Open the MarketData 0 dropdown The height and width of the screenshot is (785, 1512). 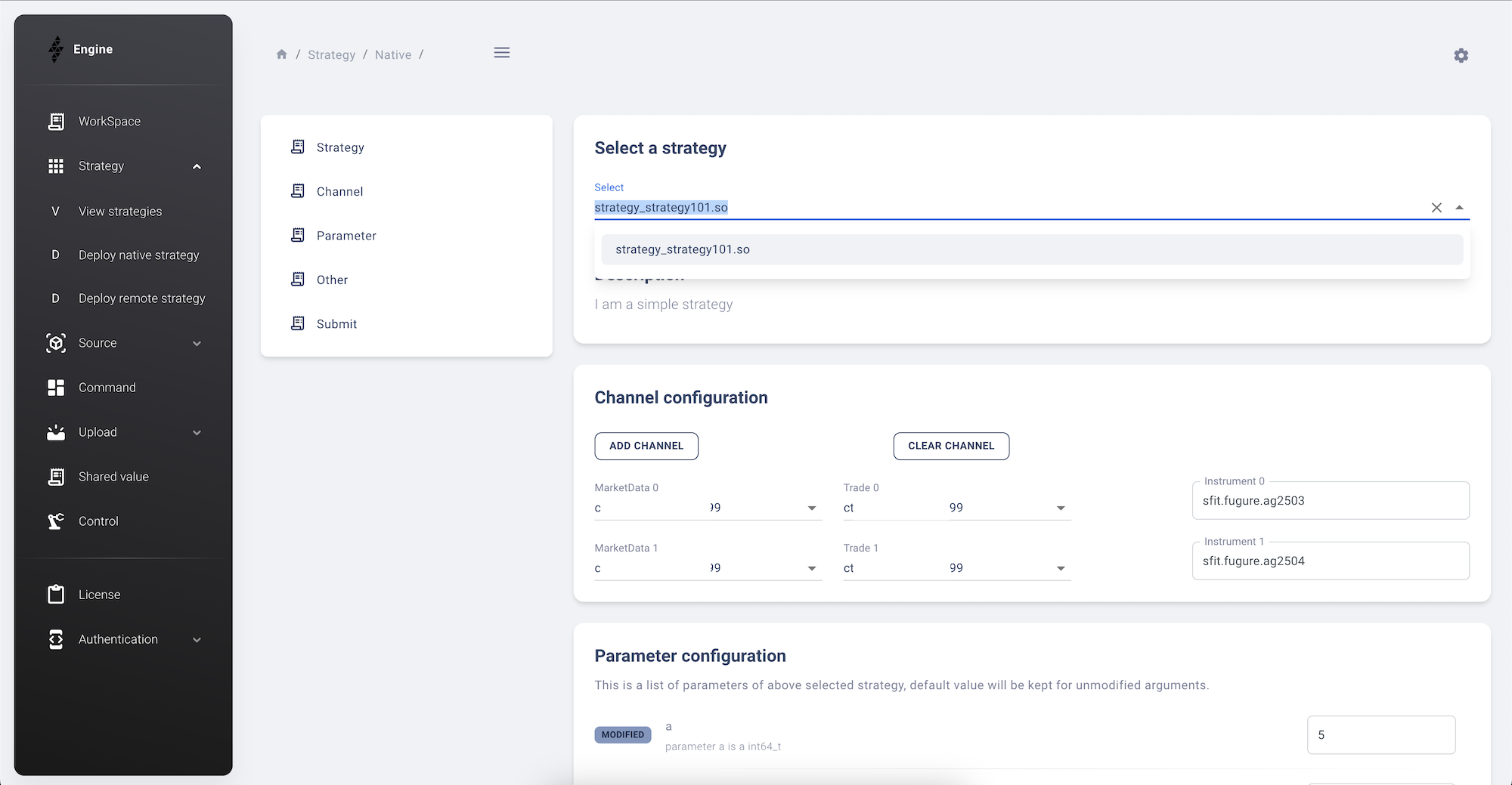tap(811, 508)
